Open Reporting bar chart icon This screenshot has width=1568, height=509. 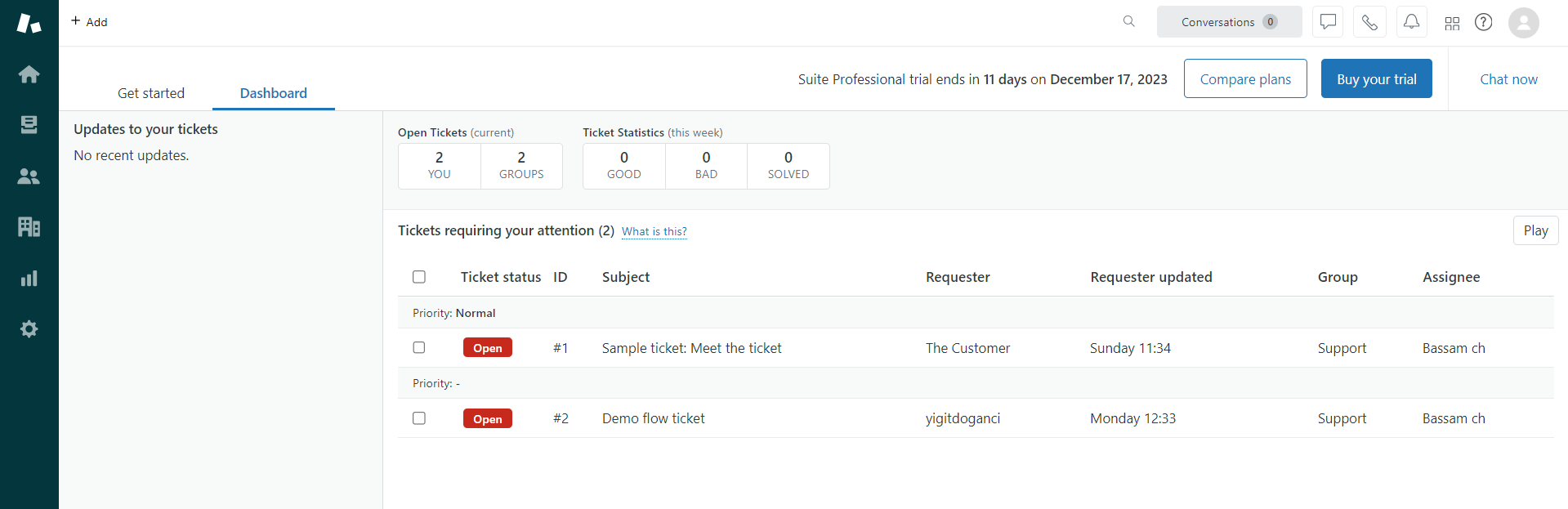coord(29,279)
